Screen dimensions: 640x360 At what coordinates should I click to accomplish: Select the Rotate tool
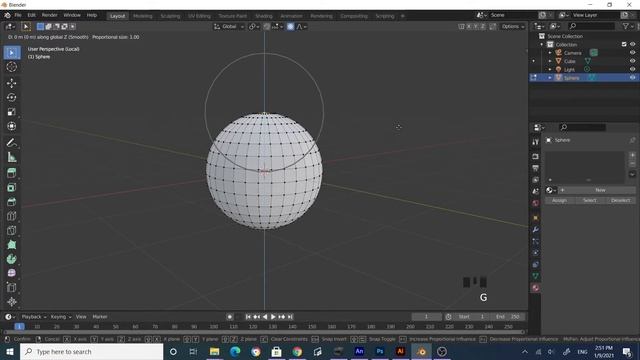11,97
